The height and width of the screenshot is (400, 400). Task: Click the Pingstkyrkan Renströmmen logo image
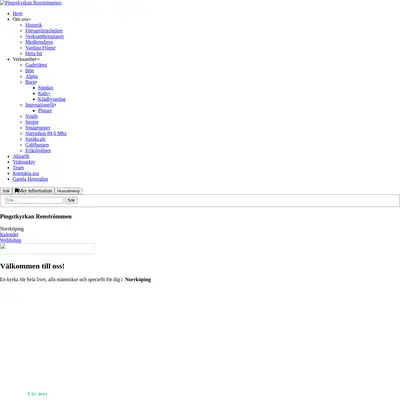click(x=31, y=3)
